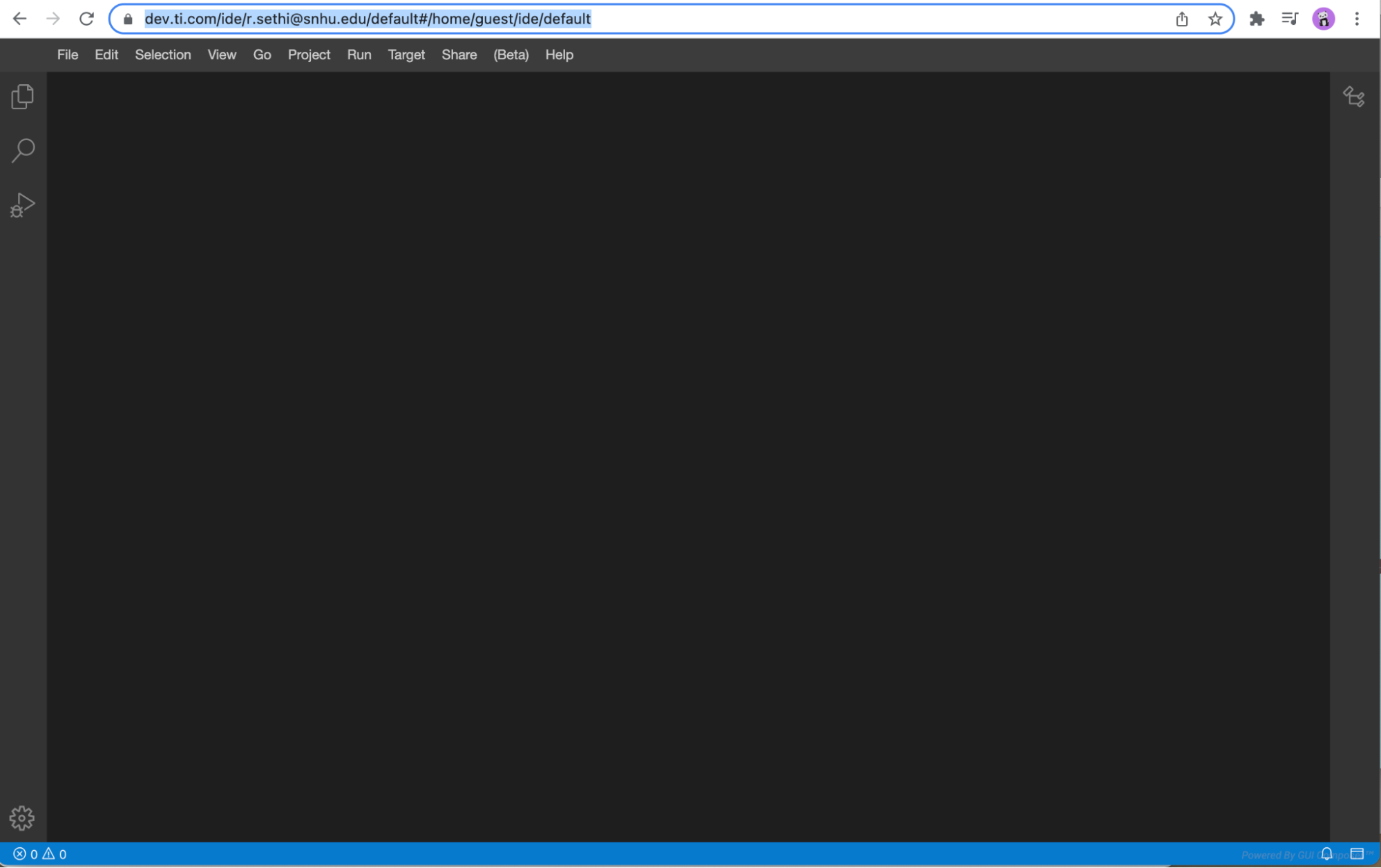Click the Manage settings gear icon
Screen dimensions: 1381x868
22,818
